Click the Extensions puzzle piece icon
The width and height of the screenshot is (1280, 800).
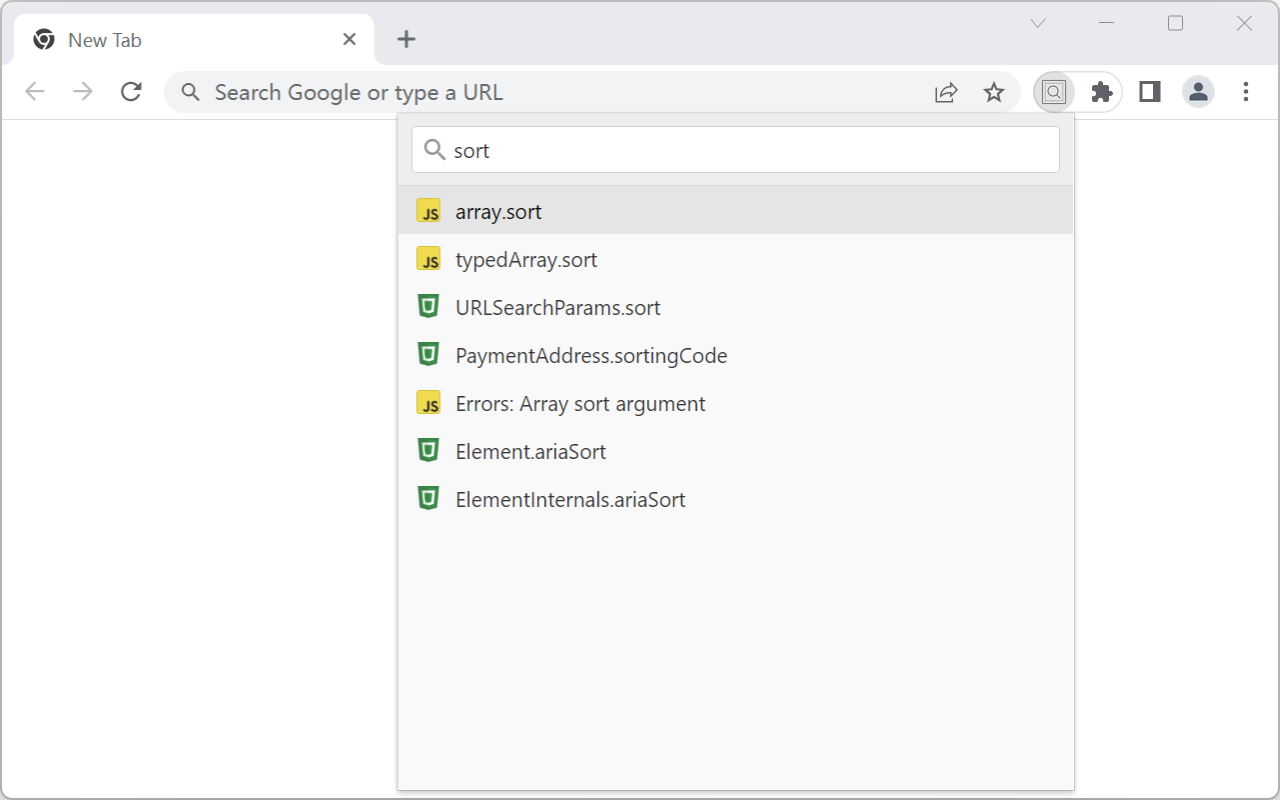coord(1101,91)
